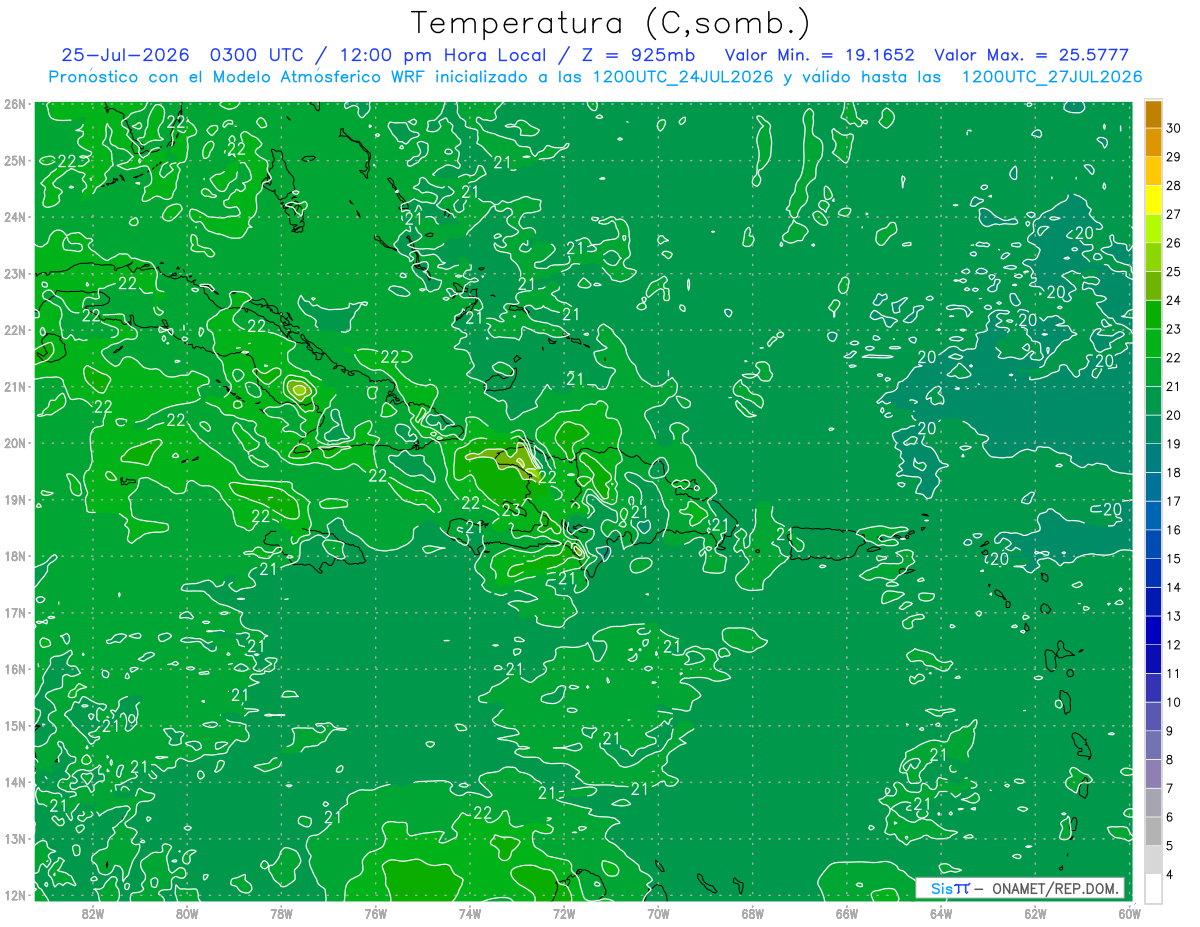
Task: Click the latitude axis label 24N
Action: 14,217
